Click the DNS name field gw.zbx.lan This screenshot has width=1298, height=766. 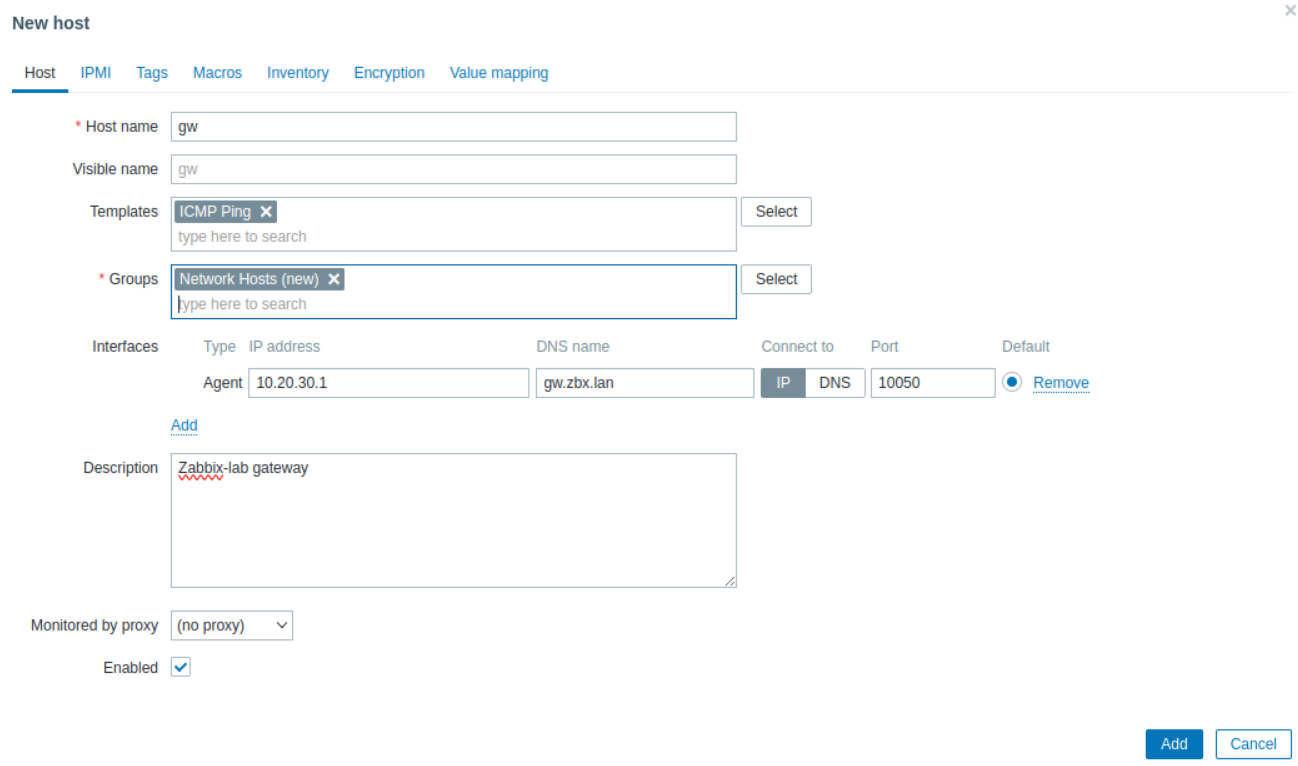point(645,383)
